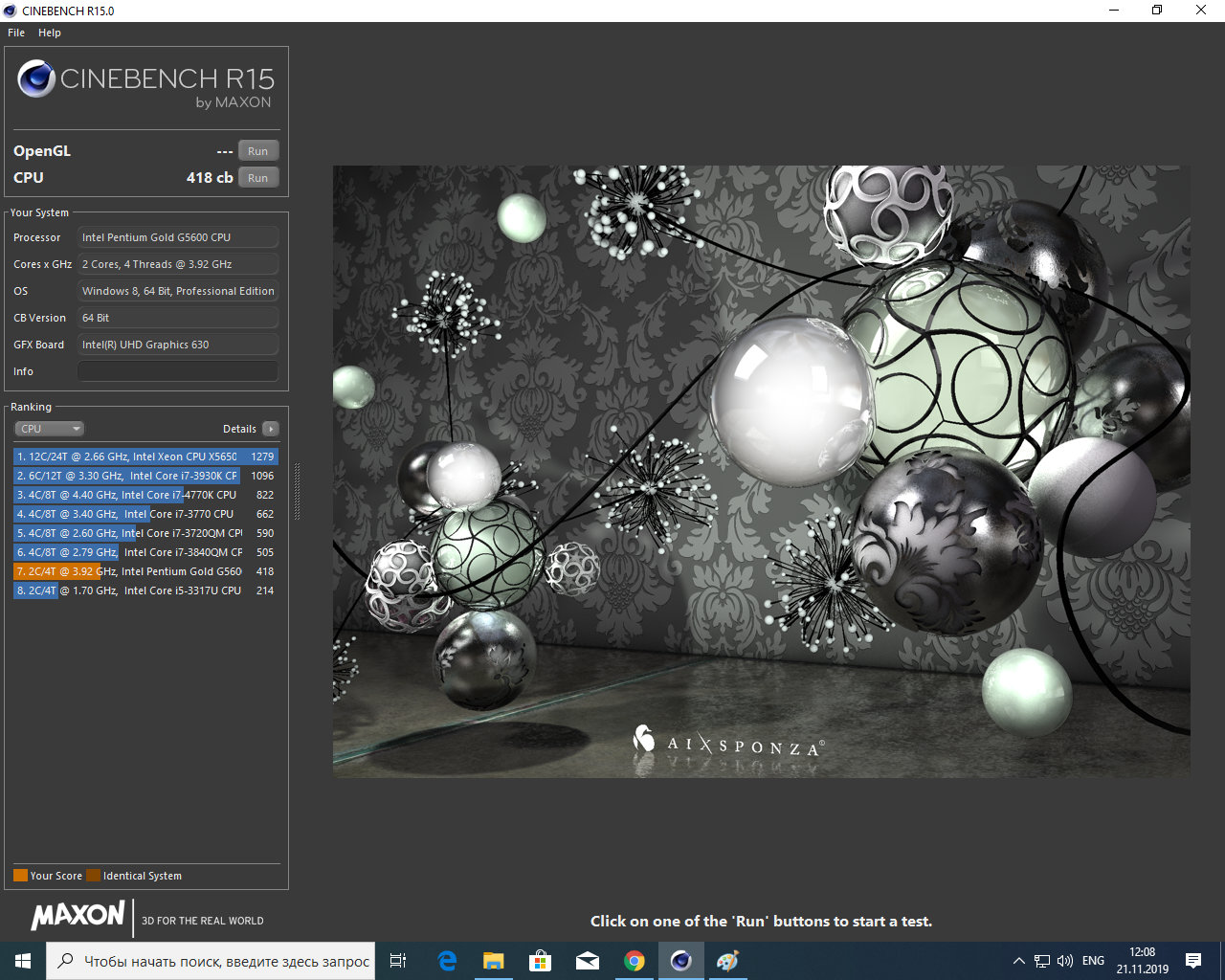Click the Cinebench taskbar icon
Screen dimensions: 1225x980
click(680, 961)
